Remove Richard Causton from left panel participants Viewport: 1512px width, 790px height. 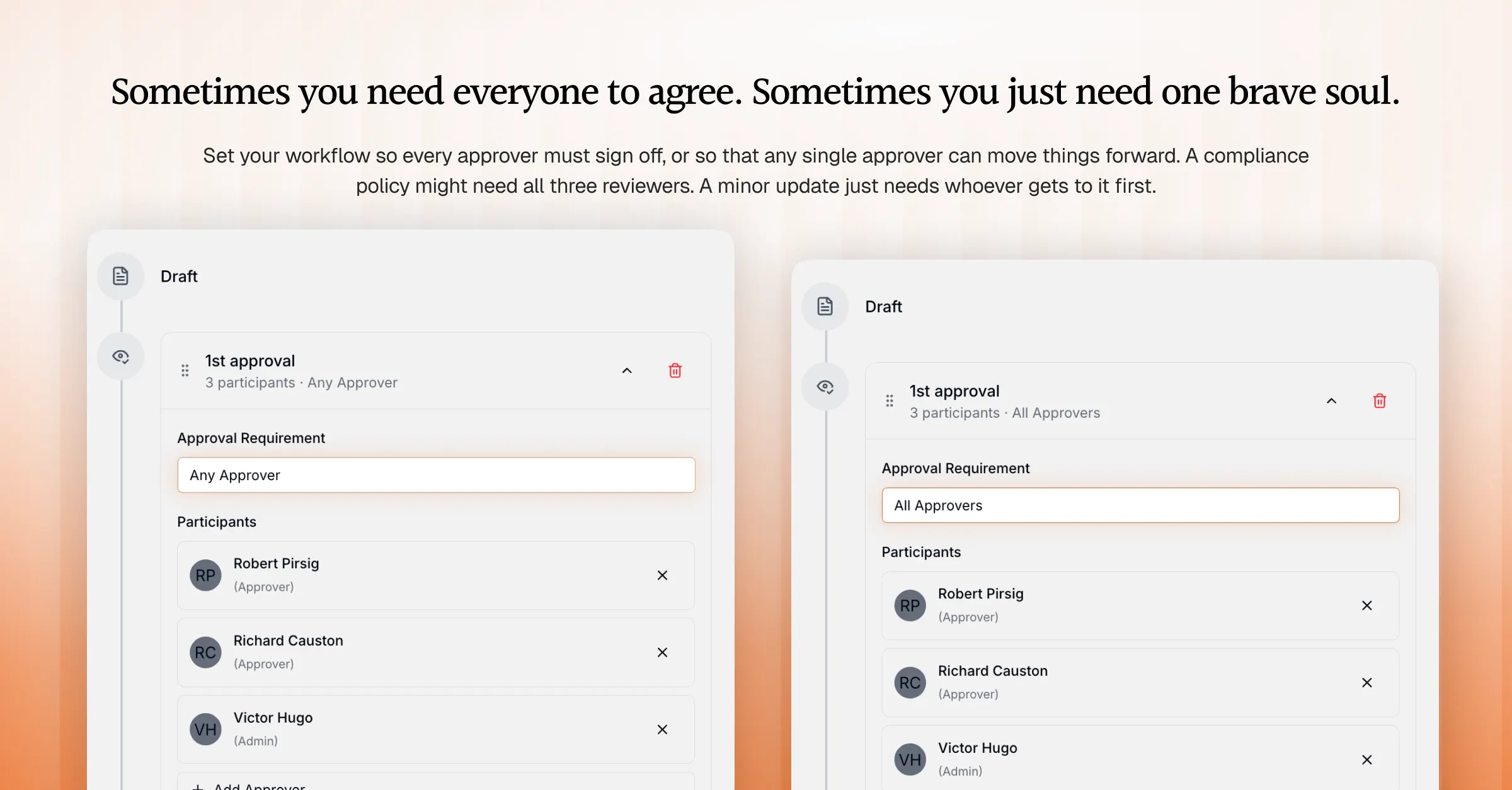tap(662, 653)
